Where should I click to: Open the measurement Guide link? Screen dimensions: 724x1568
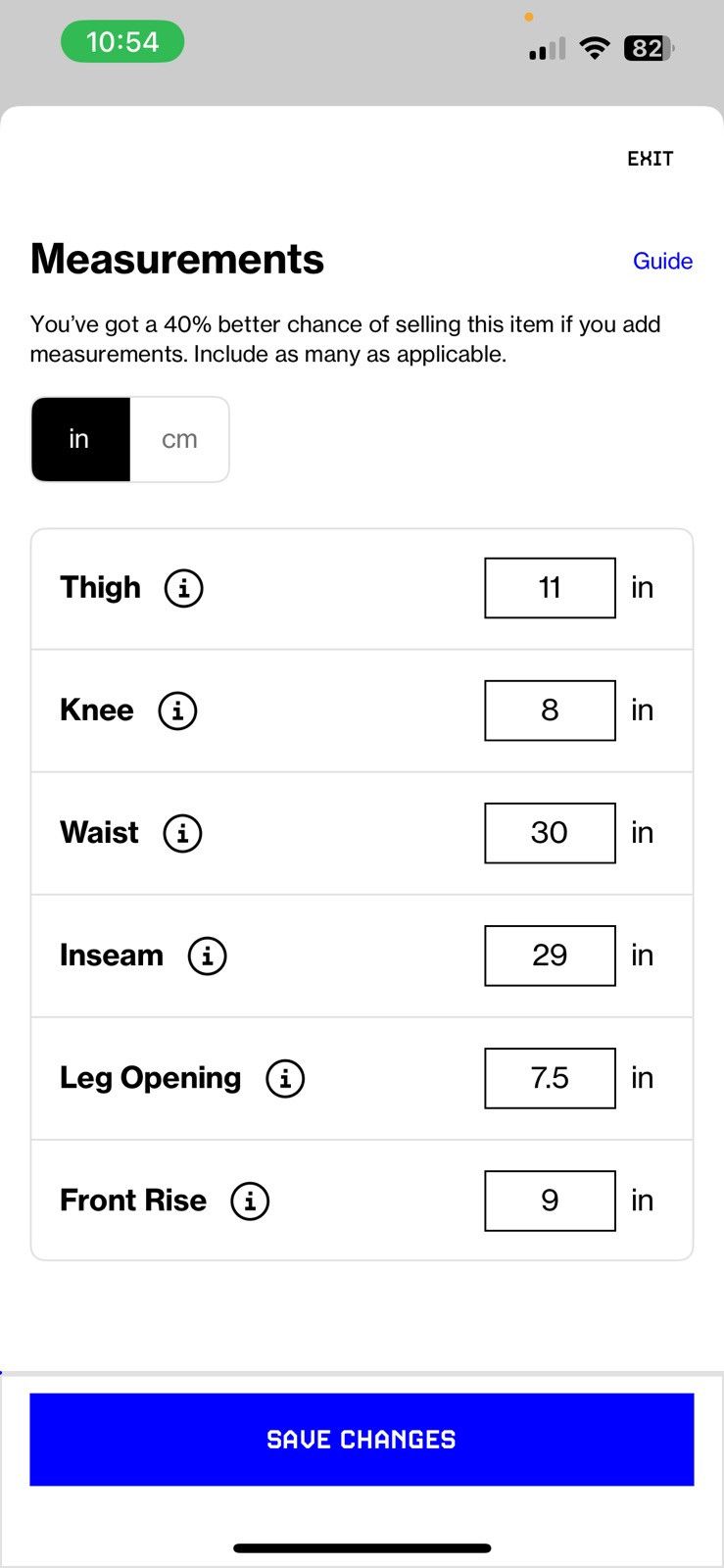(662, 261)
